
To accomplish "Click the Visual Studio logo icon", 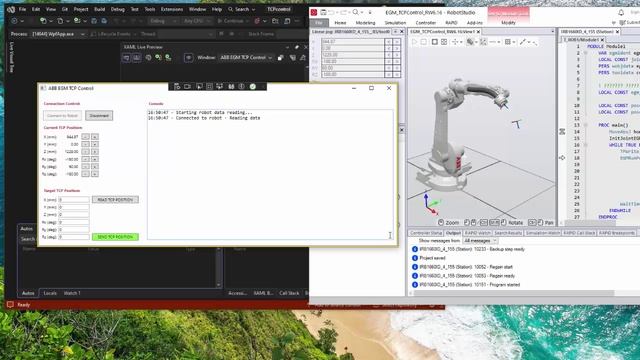I will [11, 9].
